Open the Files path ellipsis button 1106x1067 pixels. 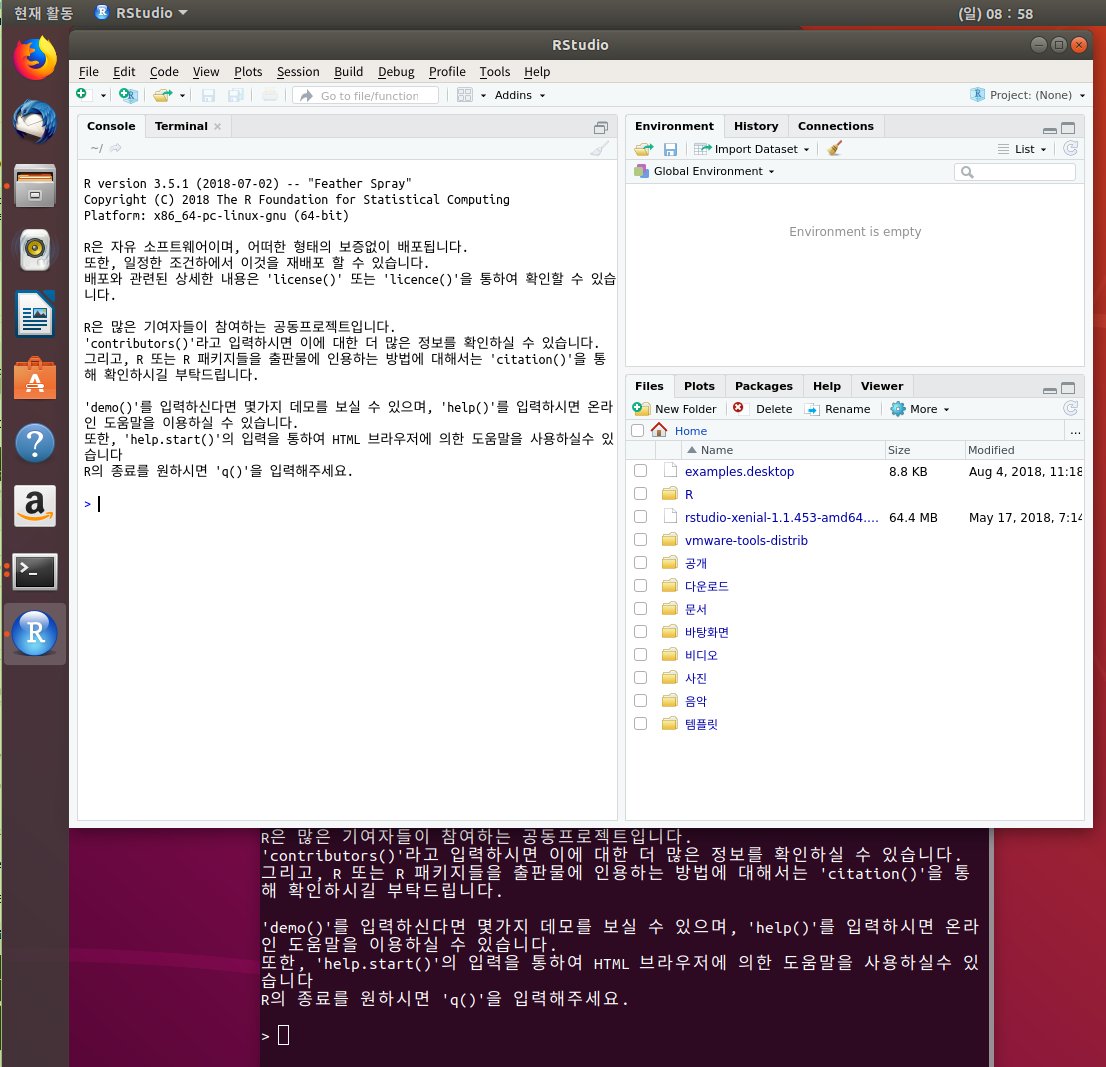click(x=1075, y=431)
